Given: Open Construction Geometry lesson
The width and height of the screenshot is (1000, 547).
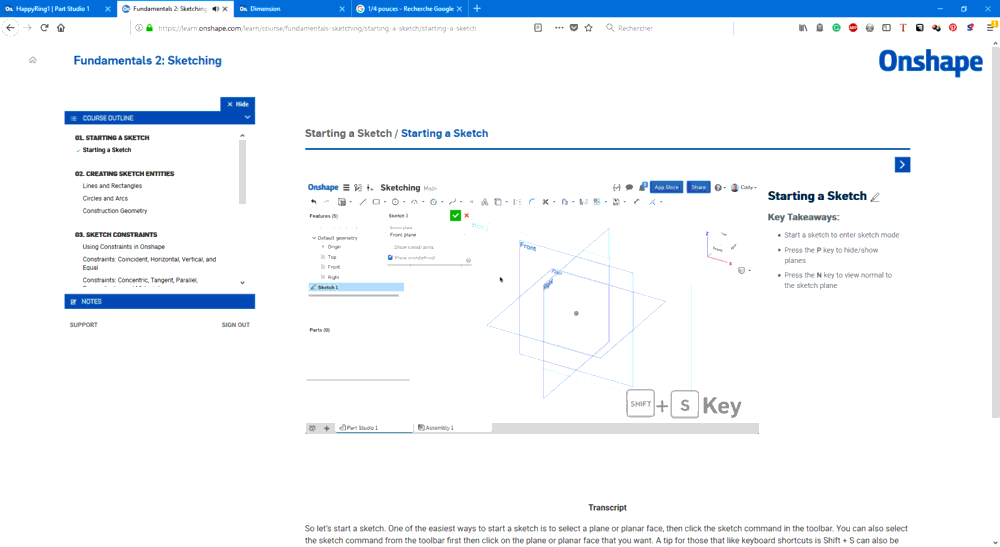Looking at the screenshot, I should click(x=115, y=210).
